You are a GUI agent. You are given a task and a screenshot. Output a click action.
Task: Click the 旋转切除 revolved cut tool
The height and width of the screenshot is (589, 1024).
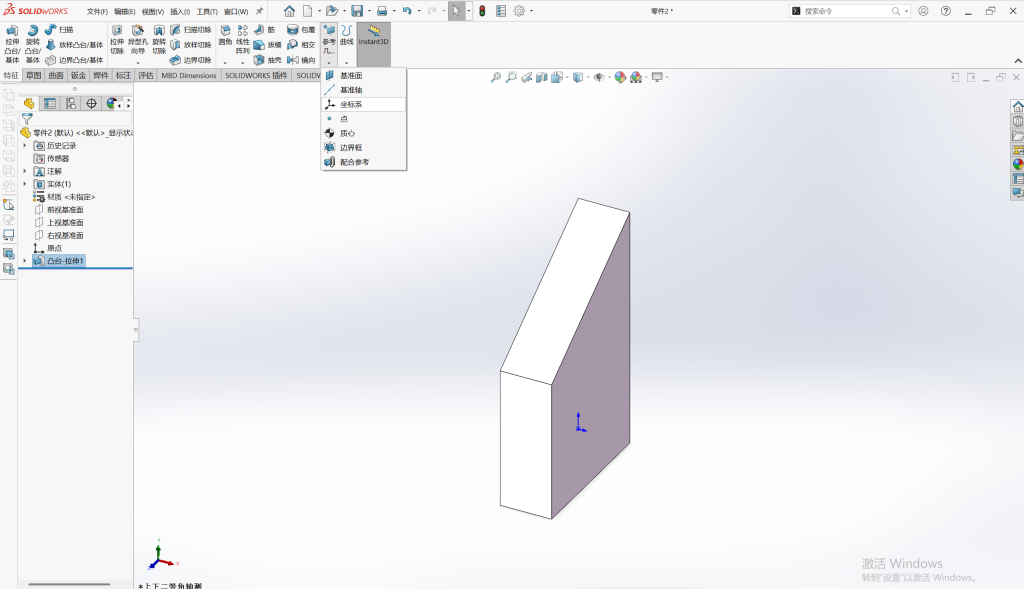click(159, 40)
